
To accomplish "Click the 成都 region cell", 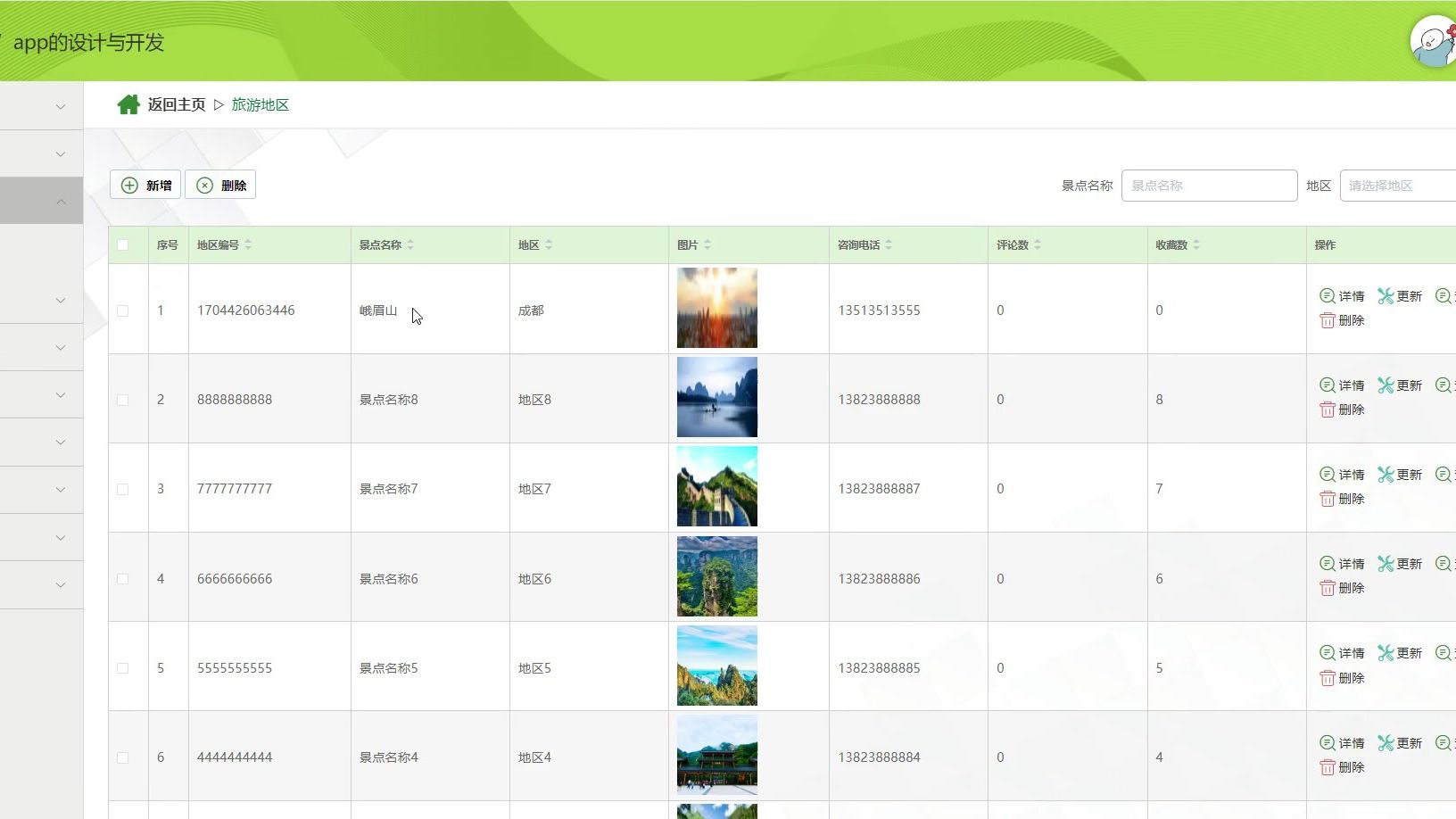I will point(531,310).
